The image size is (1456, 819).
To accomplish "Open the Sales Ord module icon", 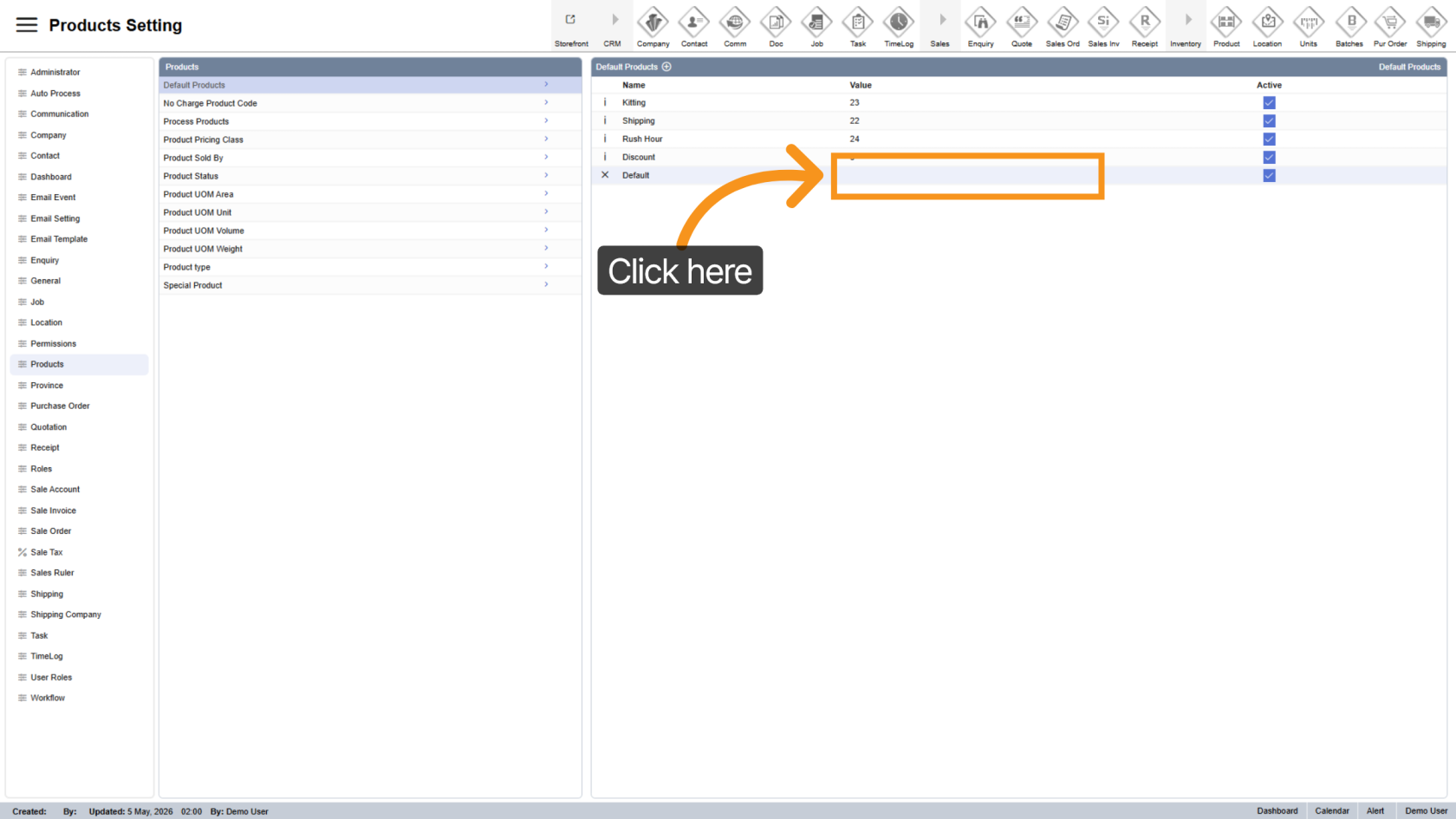I will (1063, 22).
